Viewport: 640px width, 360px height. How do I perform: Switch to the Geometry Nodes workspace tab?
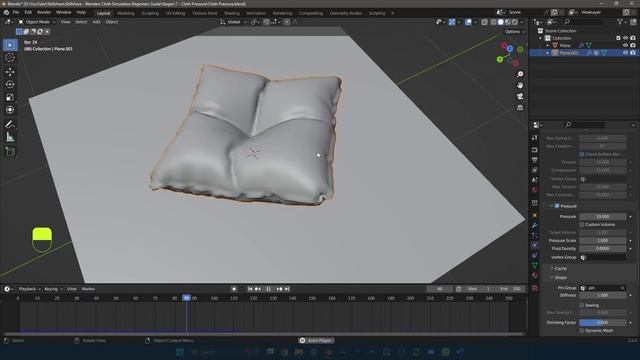point(345,13)
